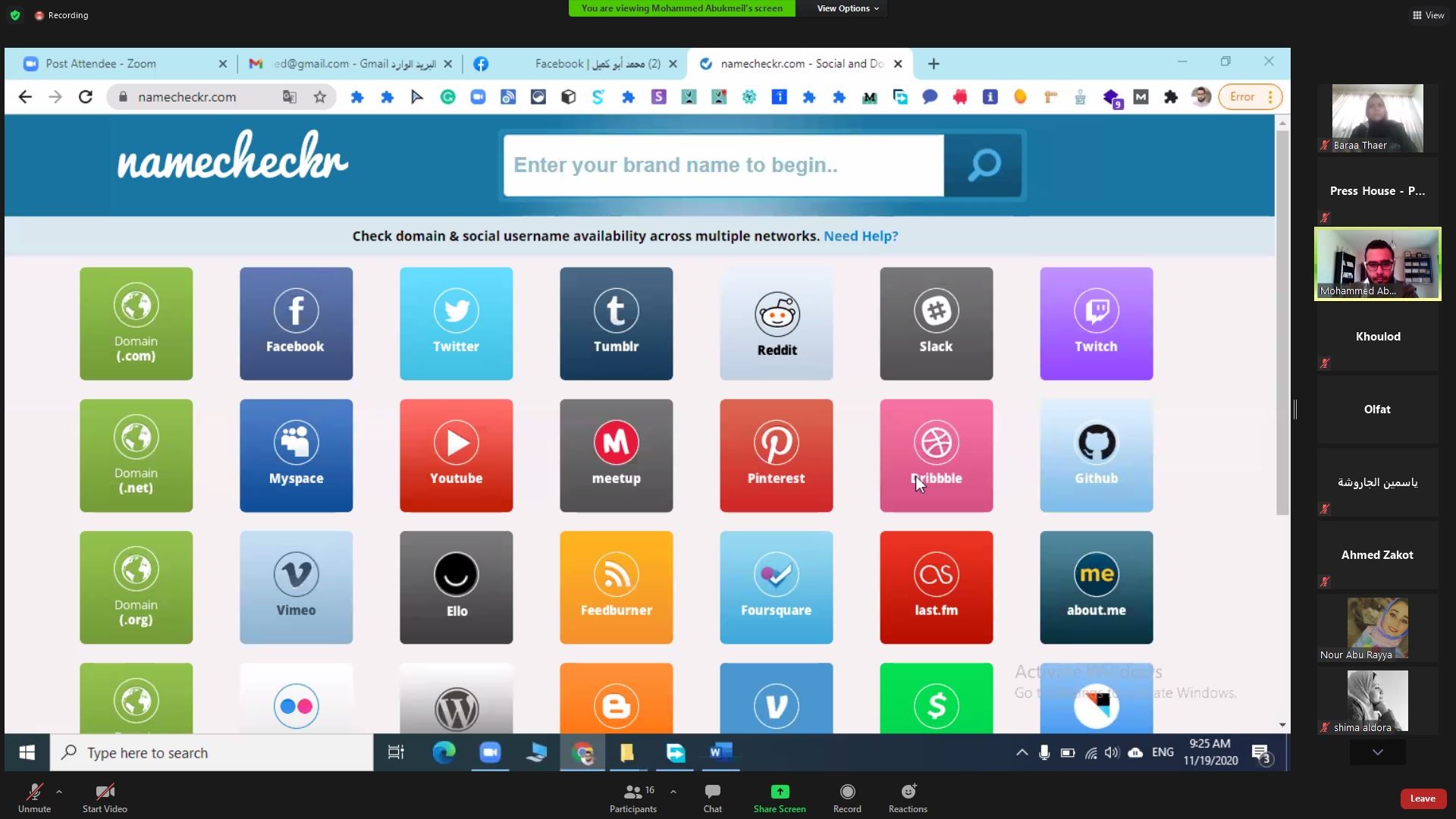Image resolution: width=1456 pixels, height=819 pixels.
Task: Open the Pinterest tile
Action: [x=776, y=456]
